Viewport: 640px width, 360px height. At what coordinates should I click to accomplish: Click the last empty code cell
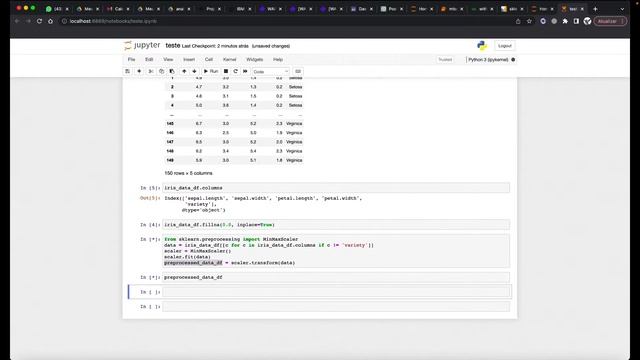coord(336,307)
